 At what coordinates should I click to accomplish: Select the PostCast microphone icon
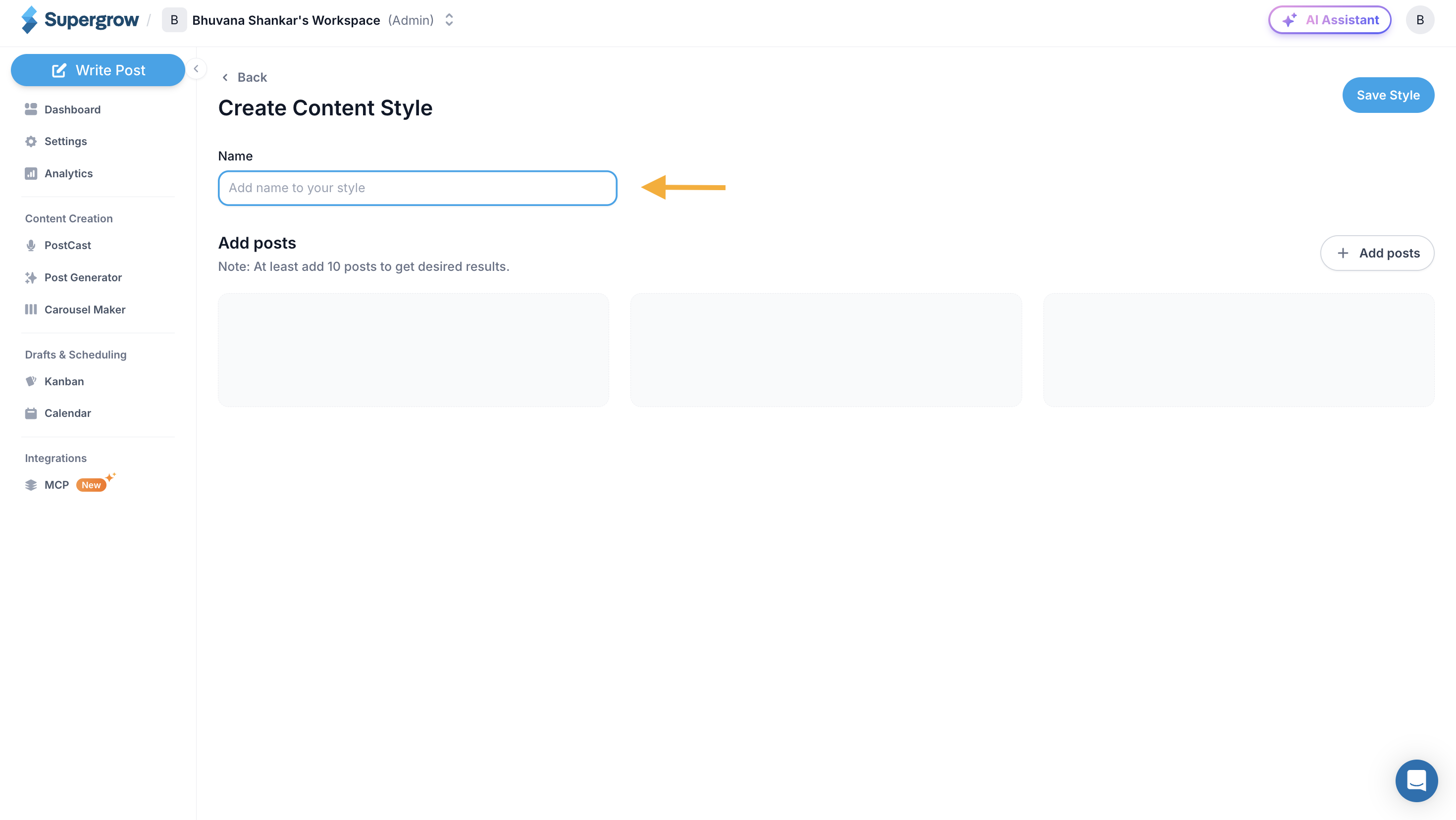click(x=31, y=245)
